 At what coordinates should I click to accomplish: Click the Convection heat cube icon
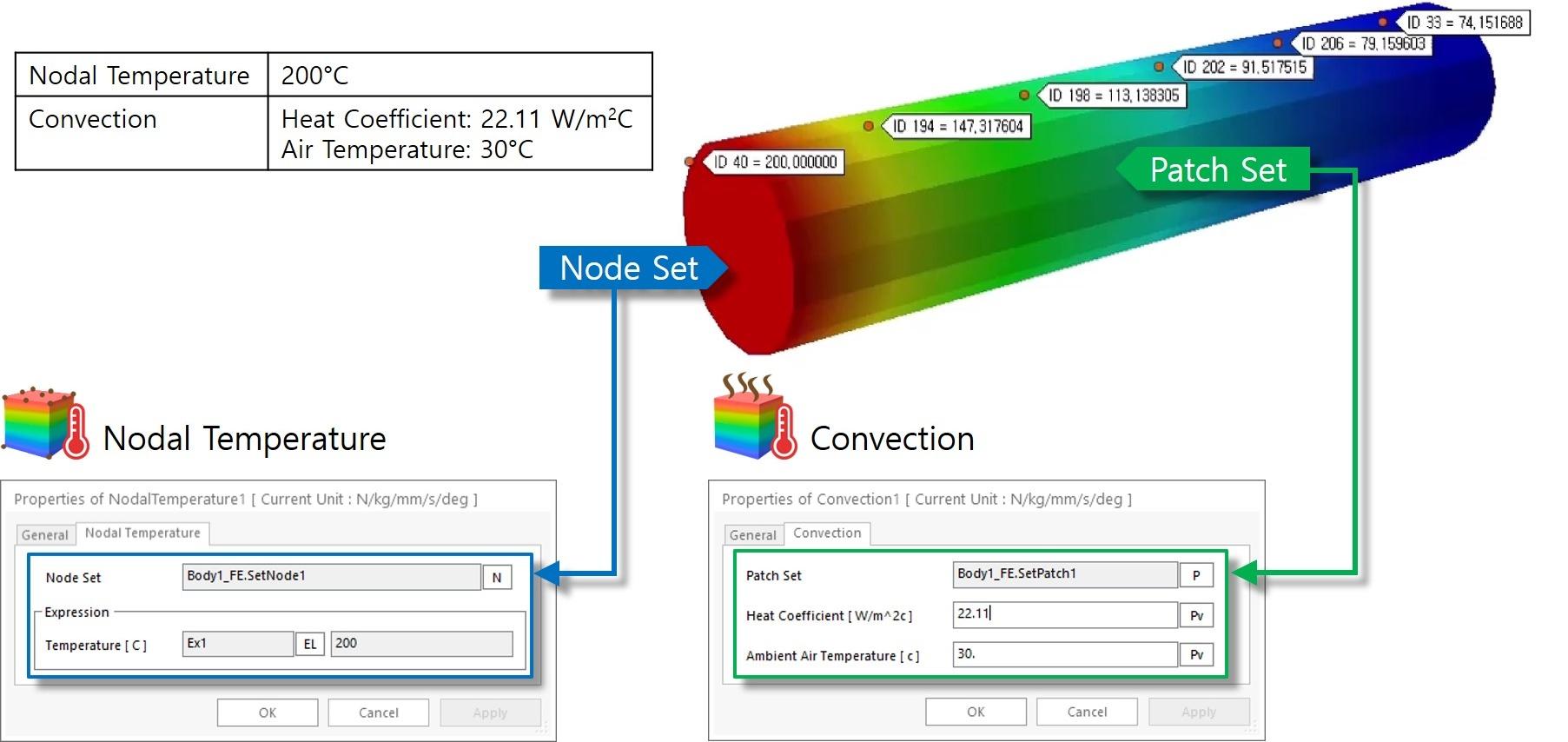754,418
